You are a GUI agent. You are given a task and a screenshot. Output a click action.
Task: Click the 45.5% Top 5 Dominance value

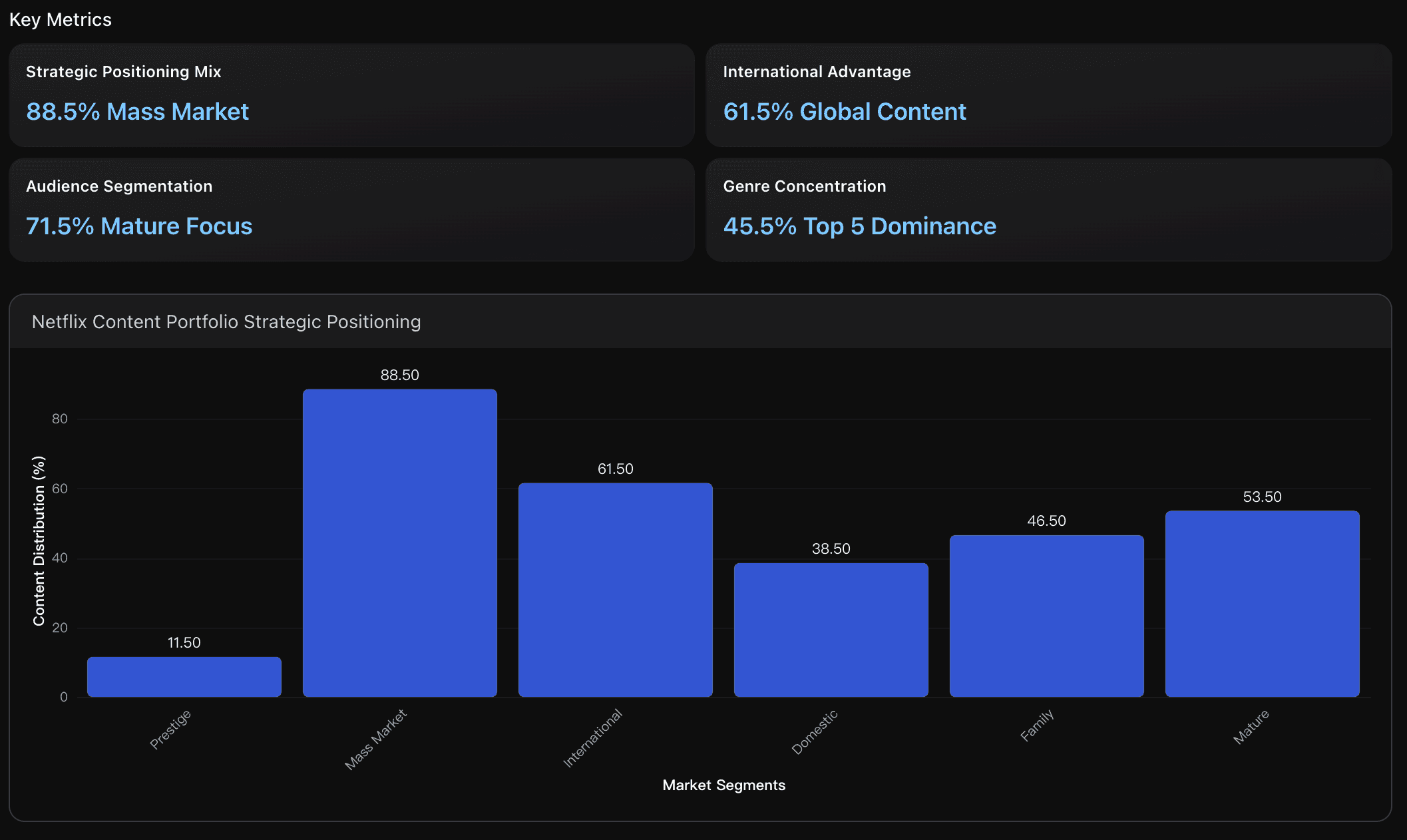(x=860, y=226)
